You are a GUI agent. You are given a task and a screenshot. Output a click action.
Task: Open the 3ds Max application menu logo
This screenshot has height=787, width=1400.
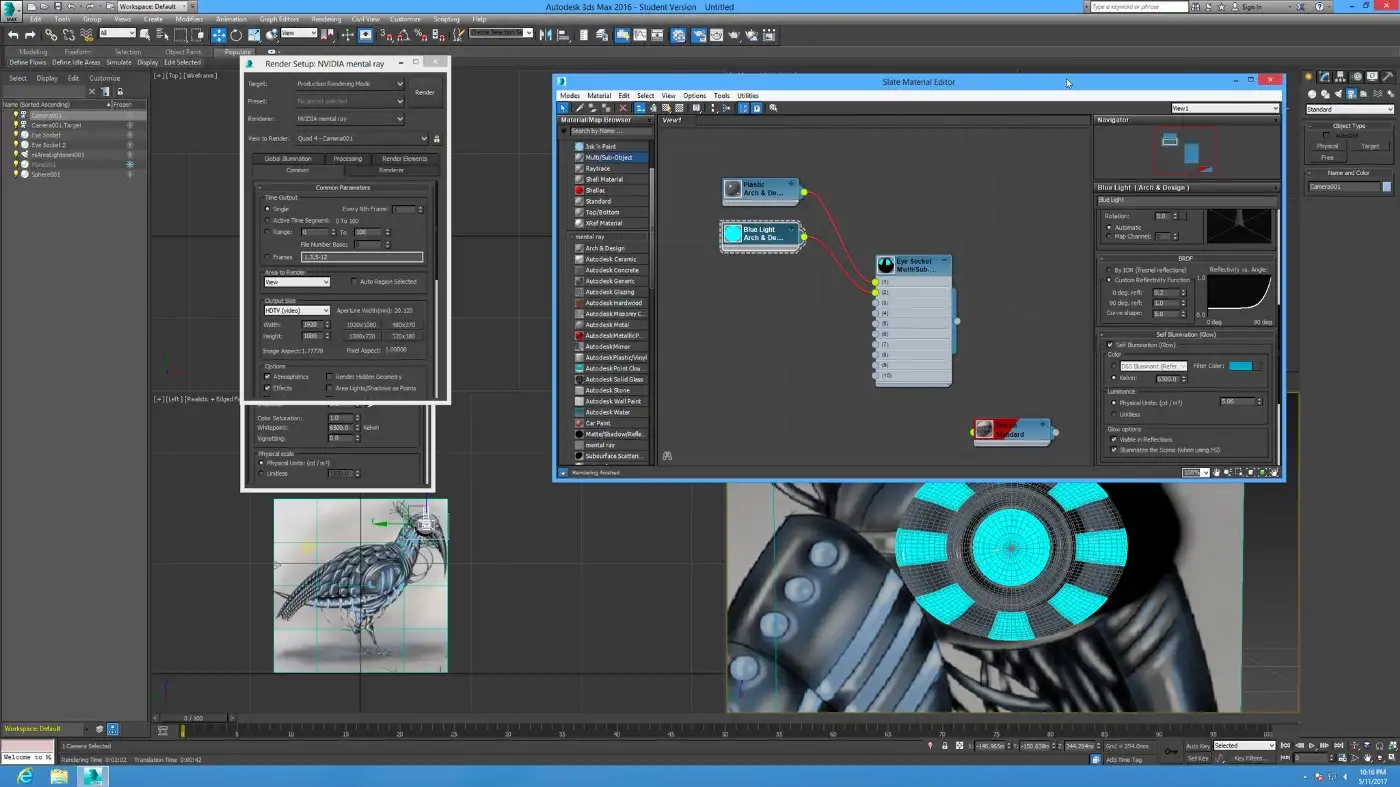tap(11, 10)
